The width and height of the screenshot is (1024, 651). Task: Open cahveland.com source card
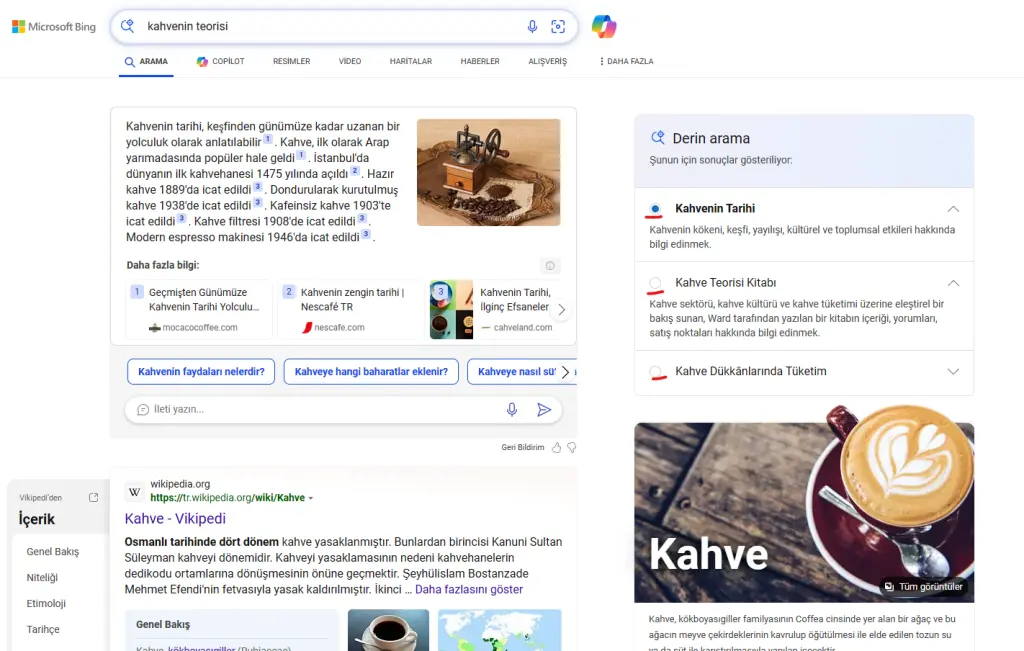click(x=496, y=310)
